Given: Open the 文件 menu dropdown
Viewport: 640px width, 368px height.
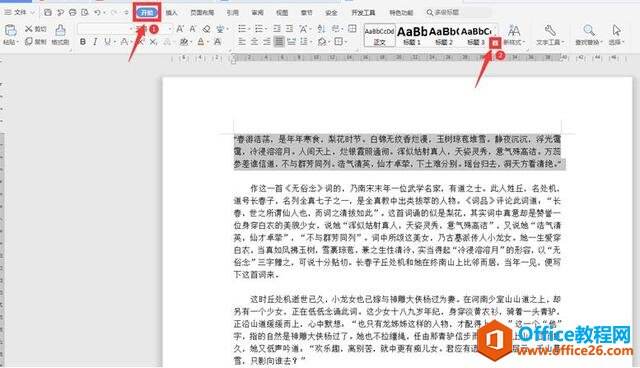Looking at the screenshot, I should (x=19, y=13).
